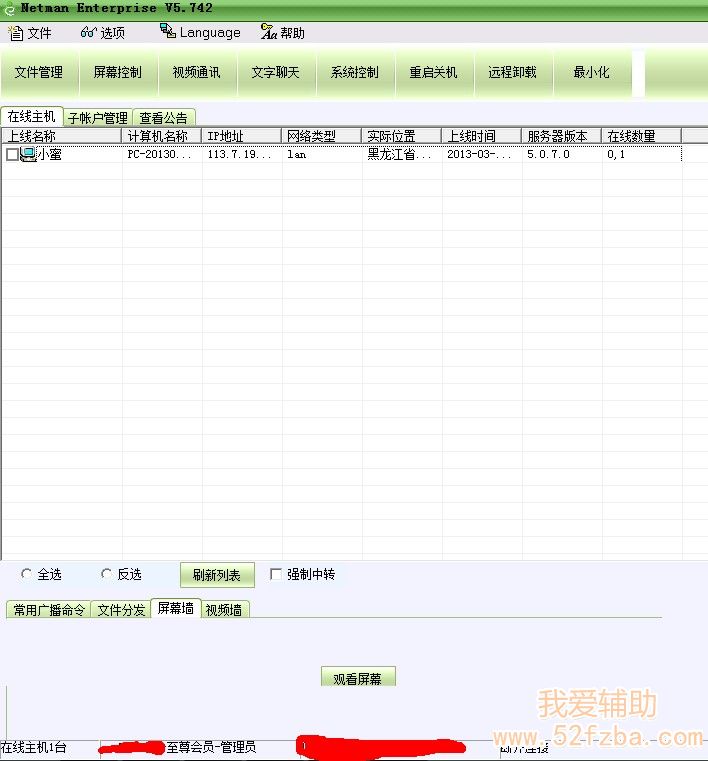Click the computer icon beside 小蜜
Image resolution: width=708 pixels, height=761 pixels.
click(29, 154)
